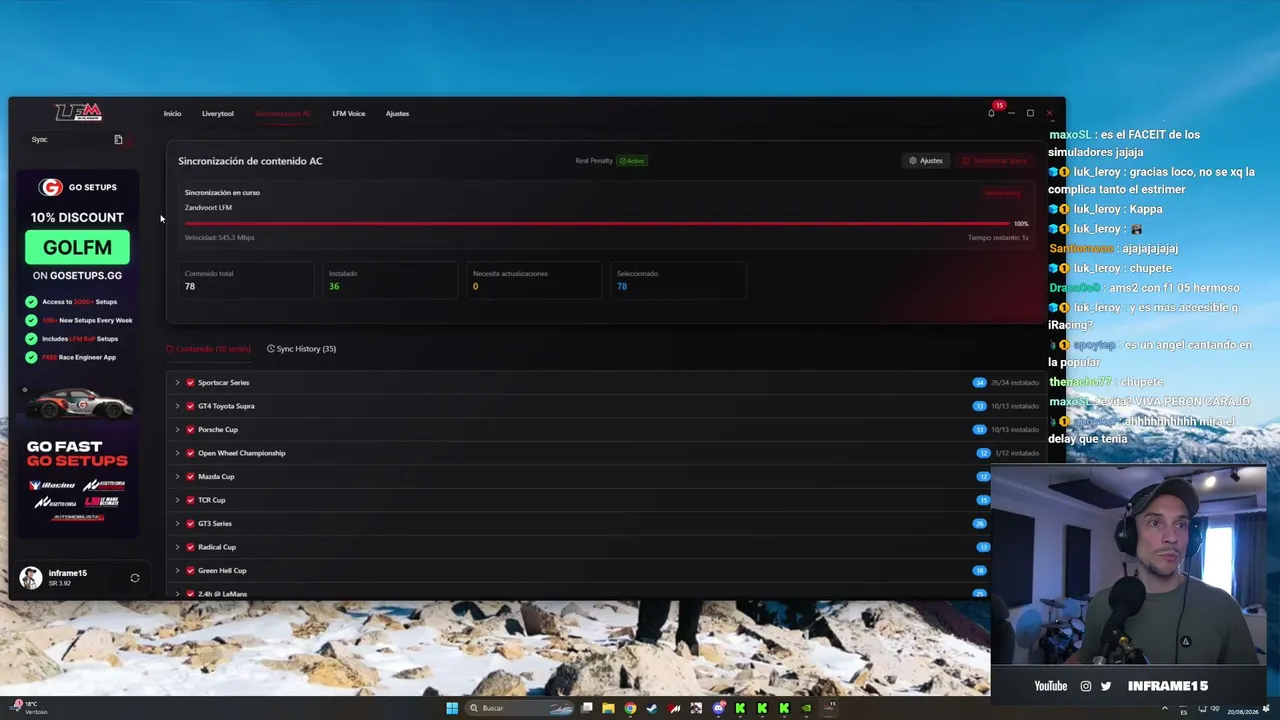Expand the TCR Cup row
Viewport: 1280px width, 720px height.
pyautogui.click(x=177, y=500)
